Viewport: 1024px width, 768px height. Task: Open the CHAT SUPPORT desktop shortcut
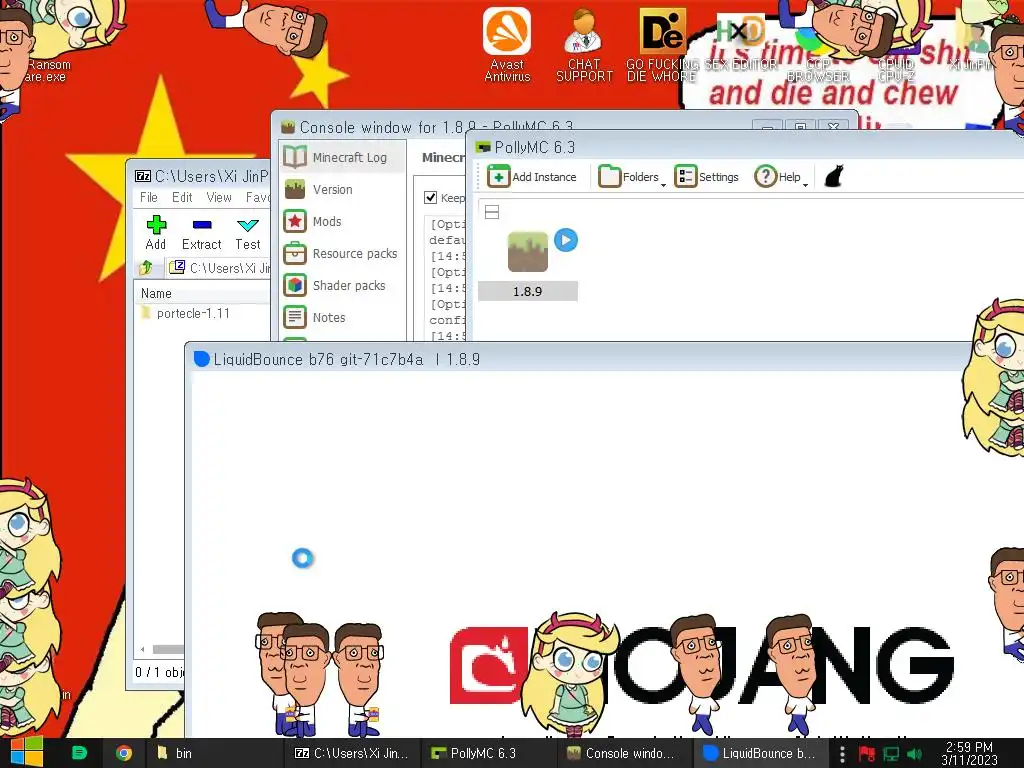(x=584, y=44)
